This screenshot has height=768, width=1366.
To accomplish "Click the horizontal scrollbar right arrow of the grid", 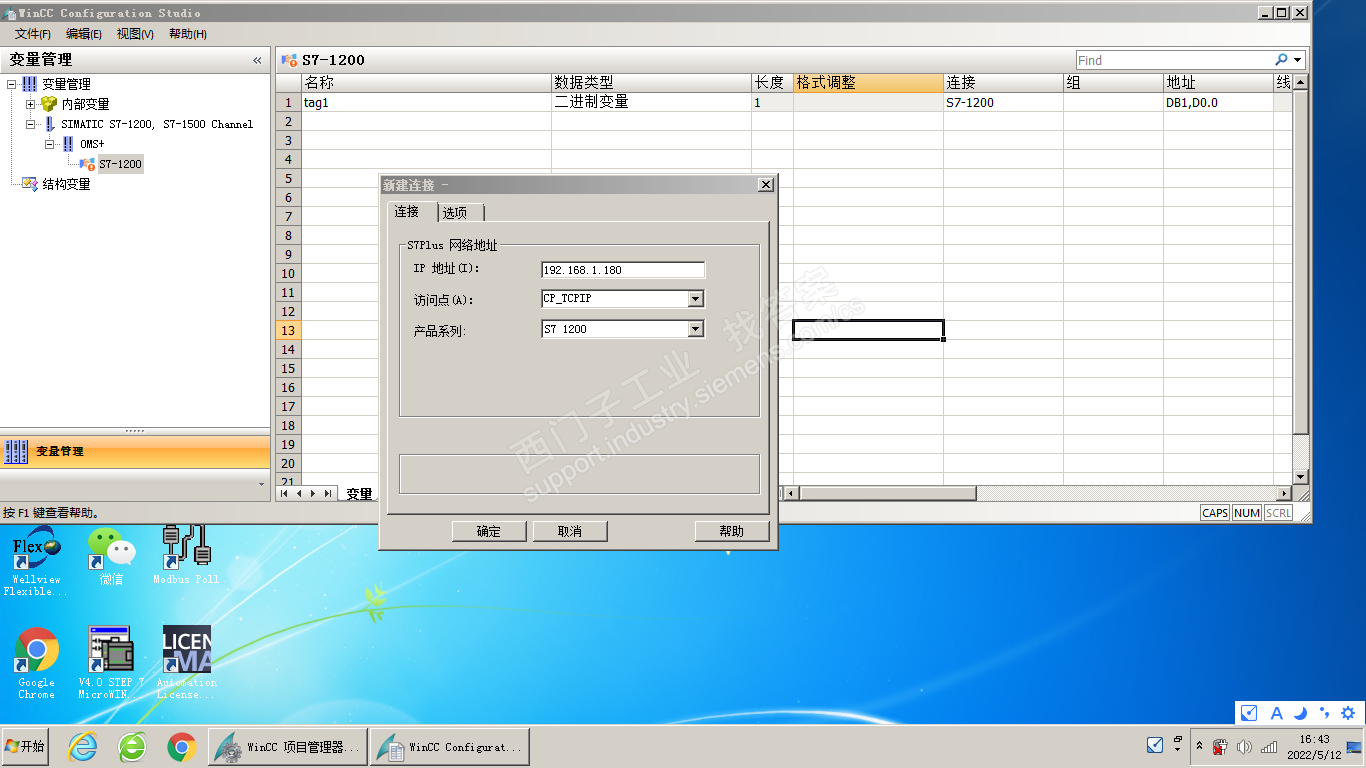I will pyautogui.click(x=1285, y=493).
